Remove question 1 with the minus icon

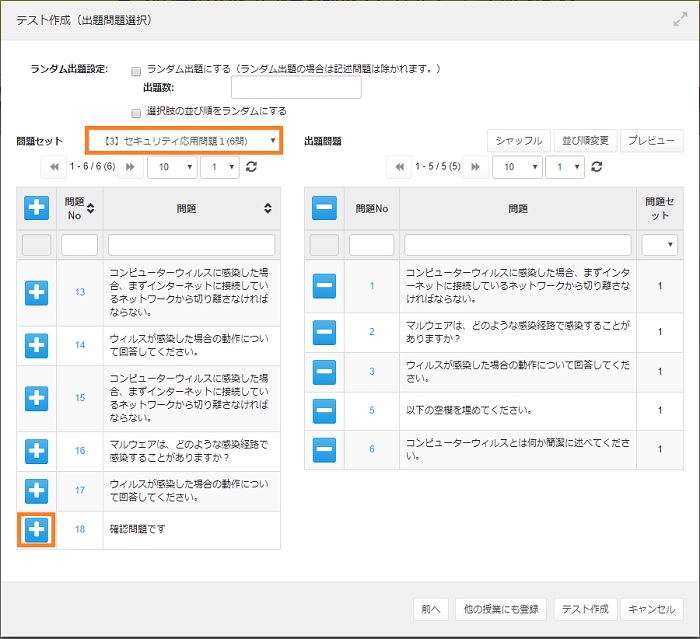coord(324,286)
